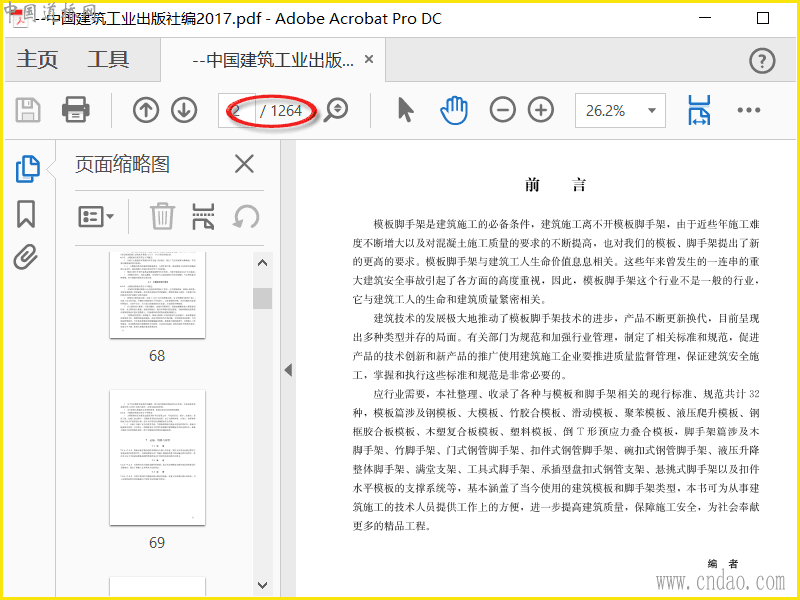Go to previous page with up arrow

point(146,110)
